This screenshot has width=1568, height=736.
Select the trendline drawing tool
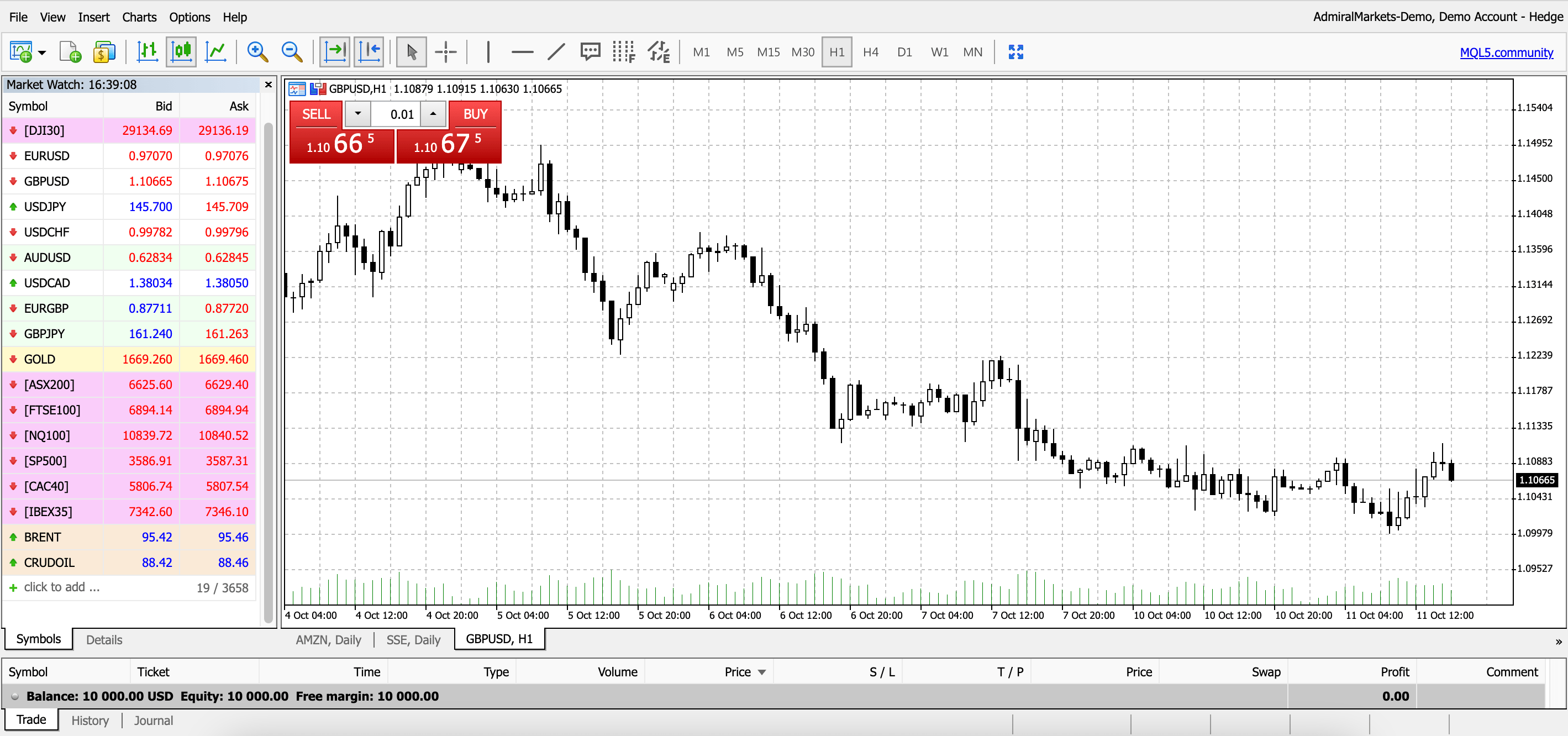[556, 52]
